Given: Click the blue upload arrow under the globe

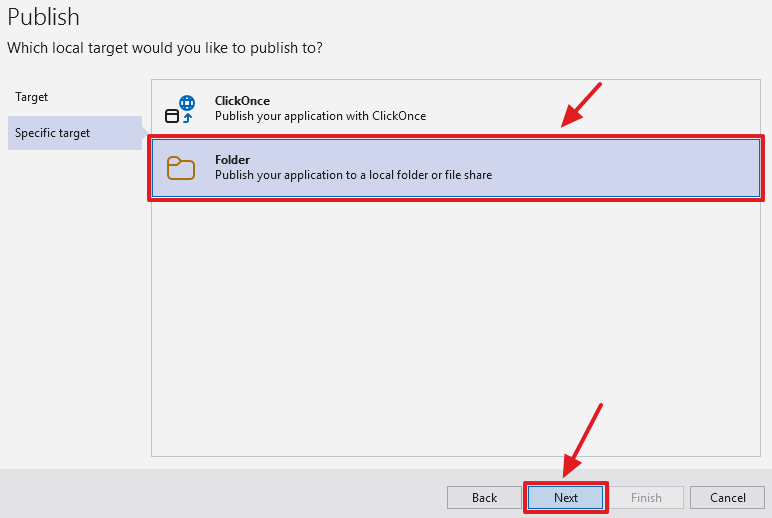Looking at the screenshot, I should [187, 117].
